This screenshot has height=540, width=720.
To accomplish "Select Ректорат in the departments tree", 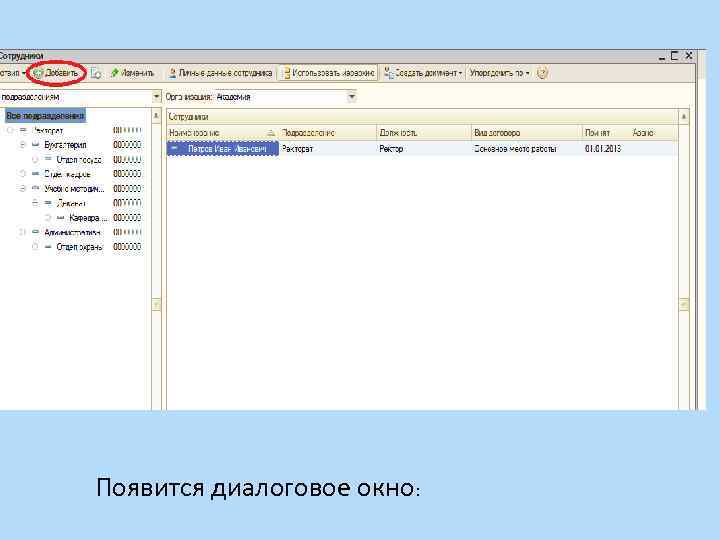I will tap(47, 130).
